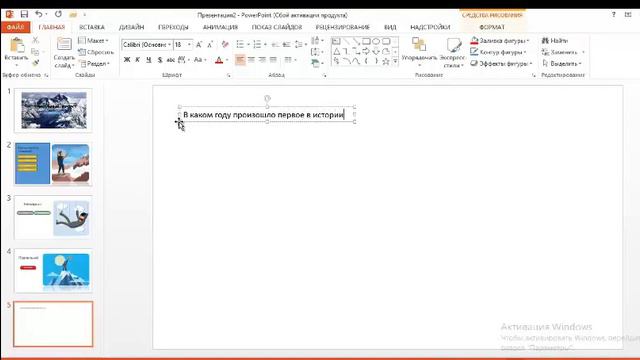This screenshot has height=360, width=640.
Task: Open Контур фигуры outline dropdown
Action: coord(498,52)
